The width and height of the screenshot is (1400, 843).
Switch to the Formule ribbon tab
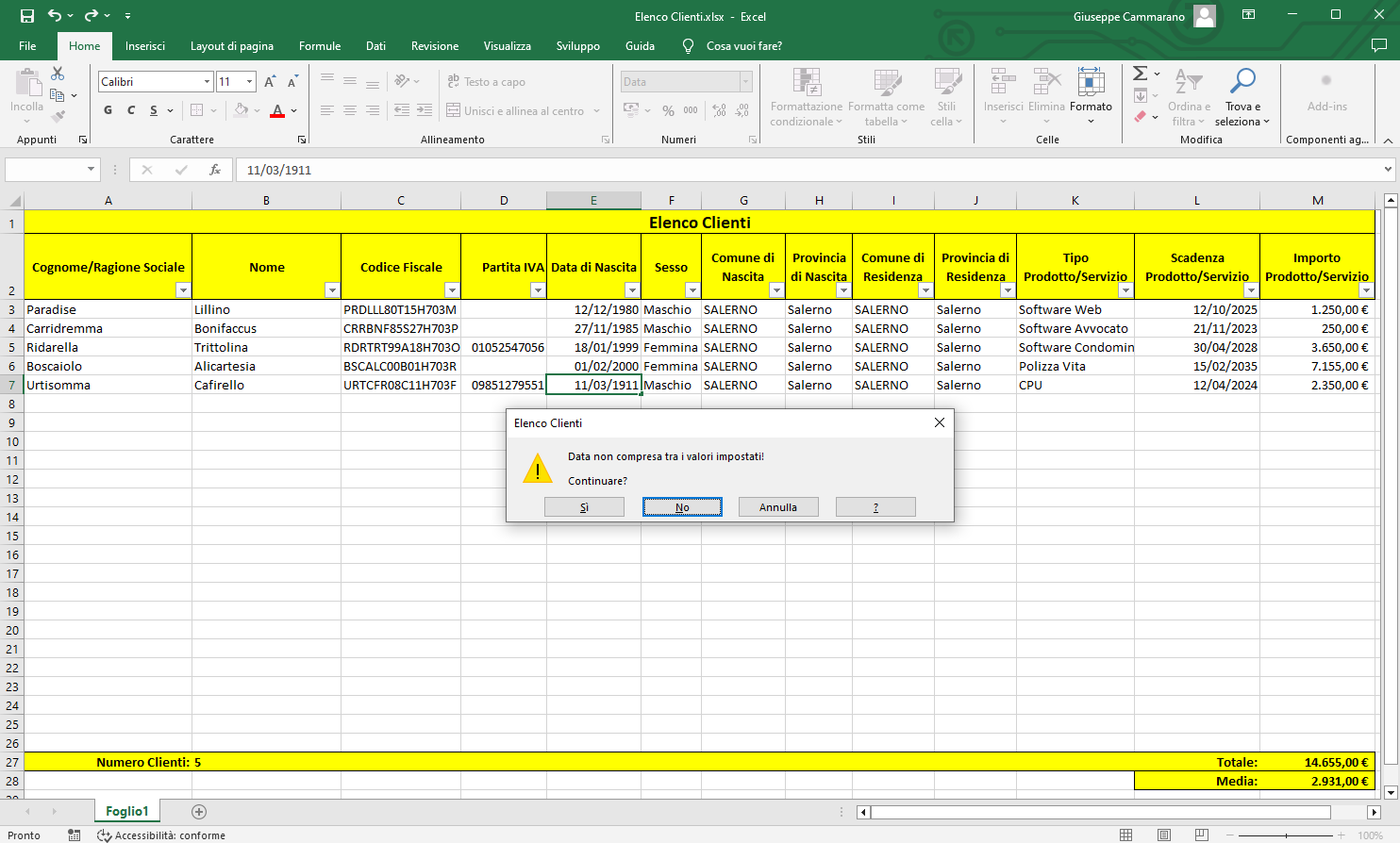click(320, 46)
